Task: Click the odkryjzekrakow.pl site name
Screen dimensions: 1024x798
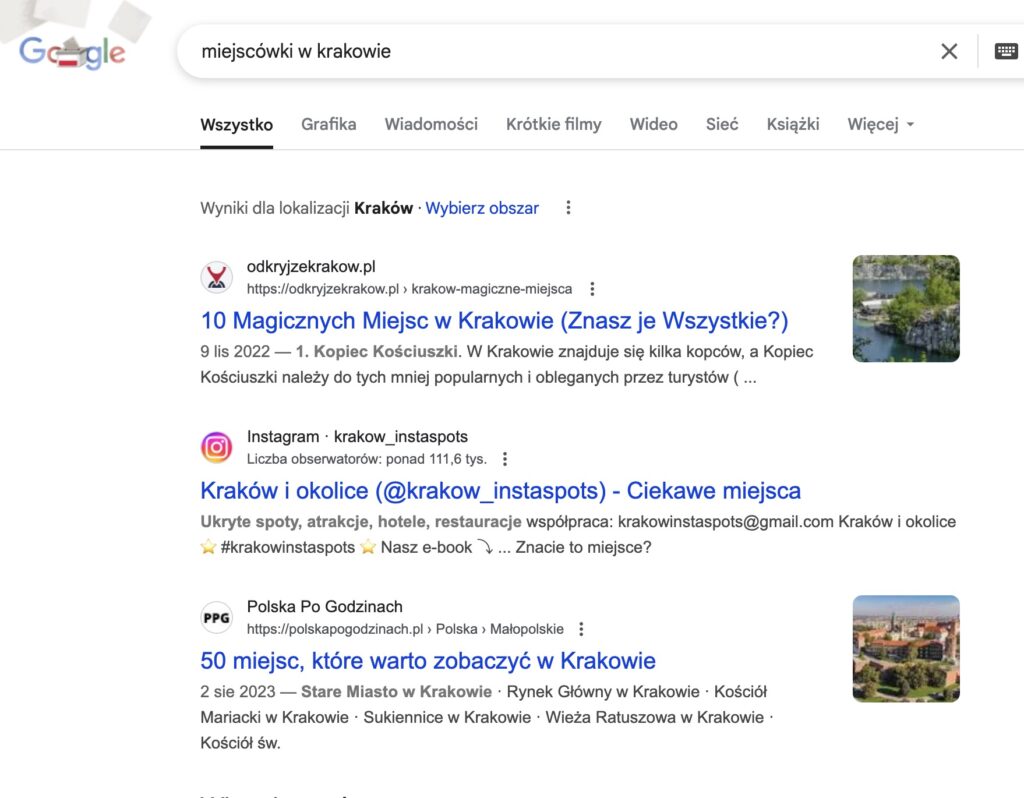Action: 311,266
